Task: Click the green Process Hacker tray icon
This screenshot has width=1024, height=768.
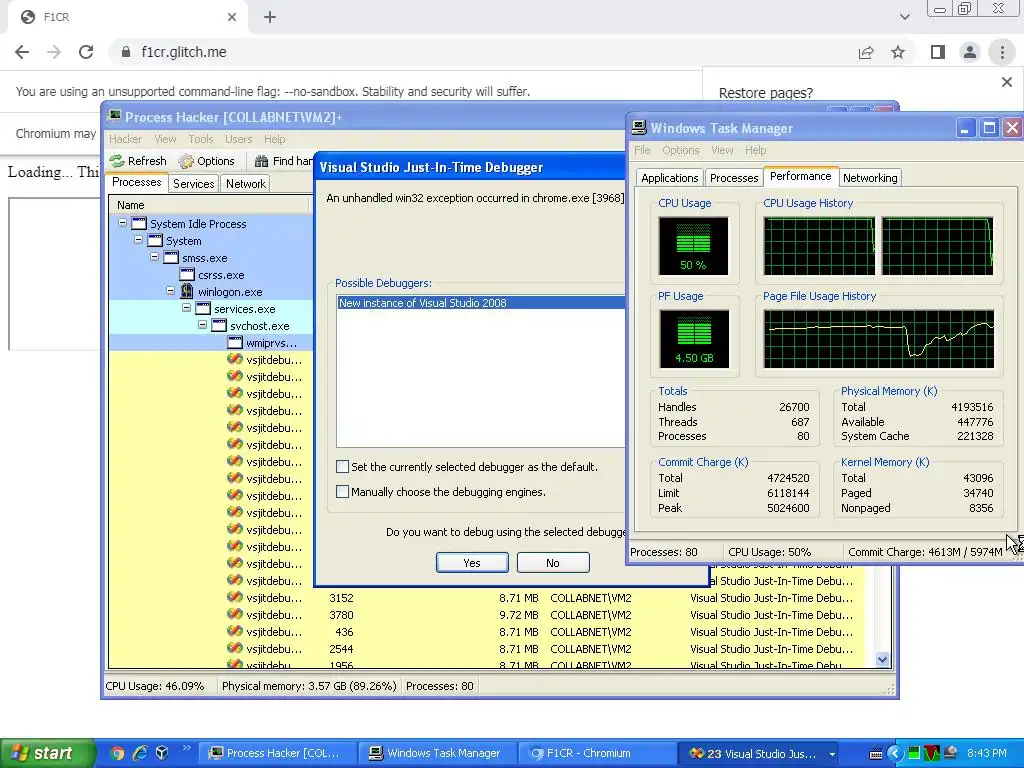Action: (x=914, y=754)
